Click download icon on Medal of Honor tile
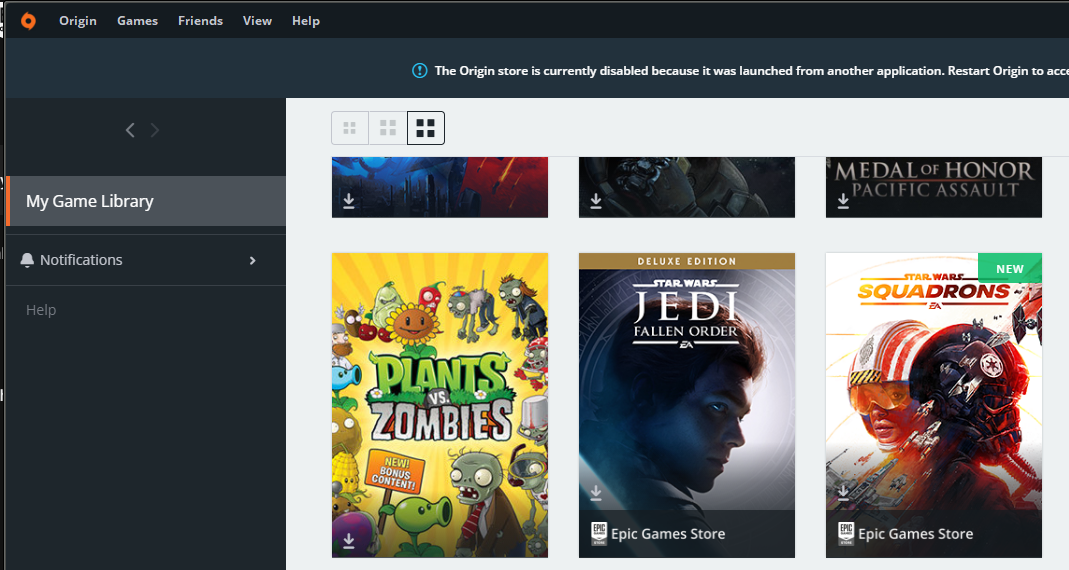Image resolution: width=1069 pixels, height=570 pixels. point(843,200)
